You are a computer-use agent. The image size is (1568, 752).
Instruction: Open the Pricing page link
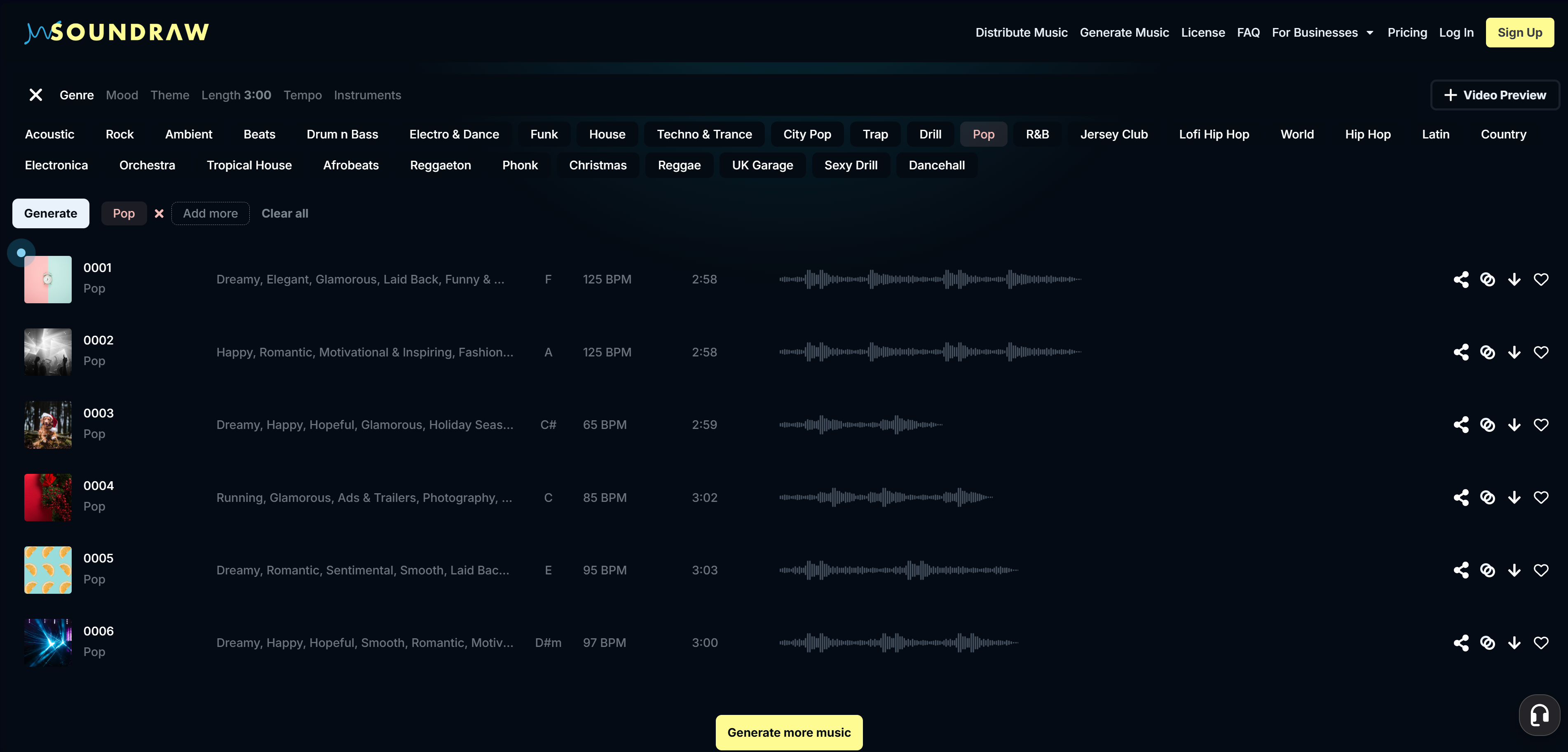point(1407,32)
